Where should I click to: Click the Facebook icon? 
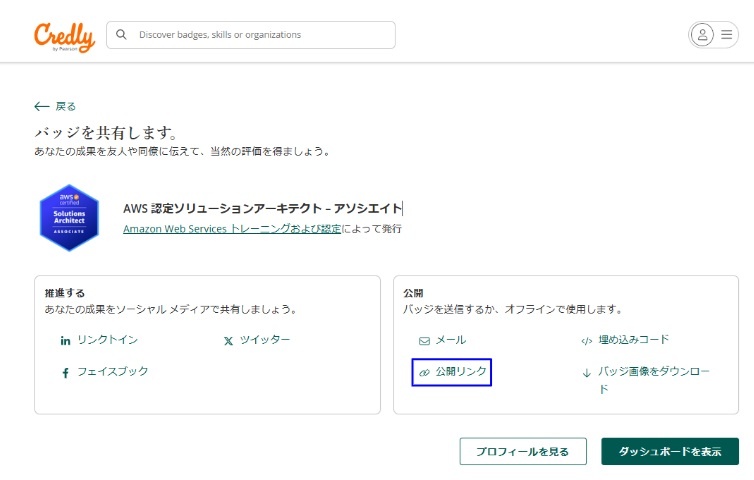tap(65, 373)
